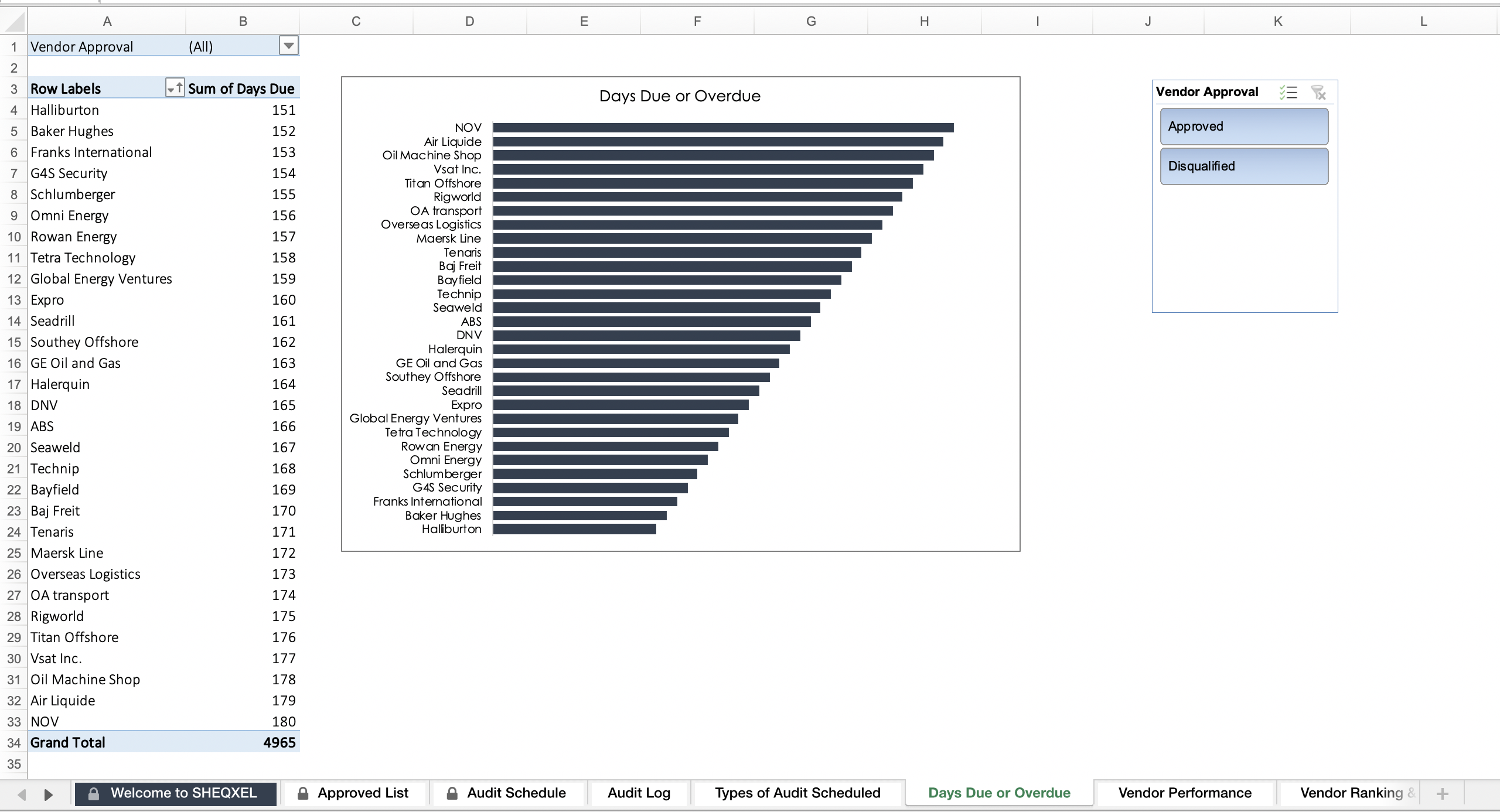Select row 34 header
The height and width of the screenshot is (812, 1500).
point(14,743)
